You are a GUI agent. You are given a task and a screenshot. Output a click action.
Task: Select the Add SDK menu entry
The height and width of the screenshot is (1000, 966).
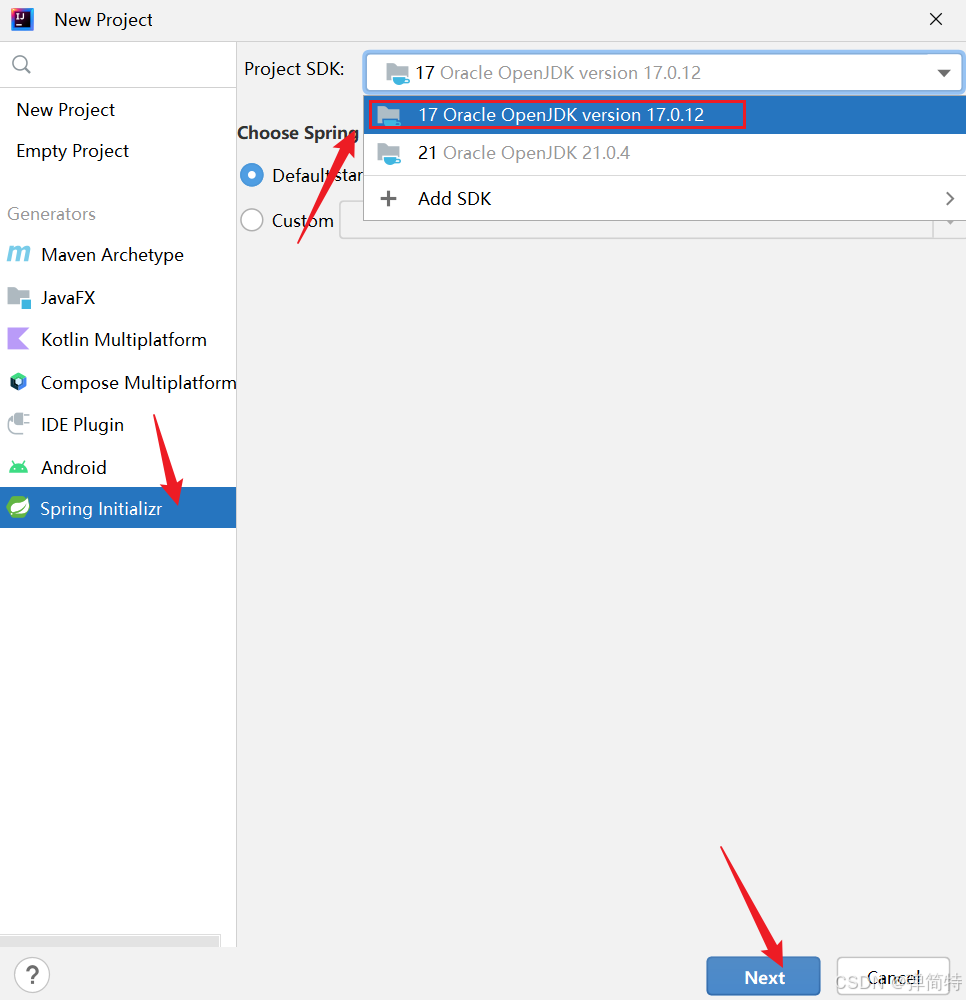point(664,198)
